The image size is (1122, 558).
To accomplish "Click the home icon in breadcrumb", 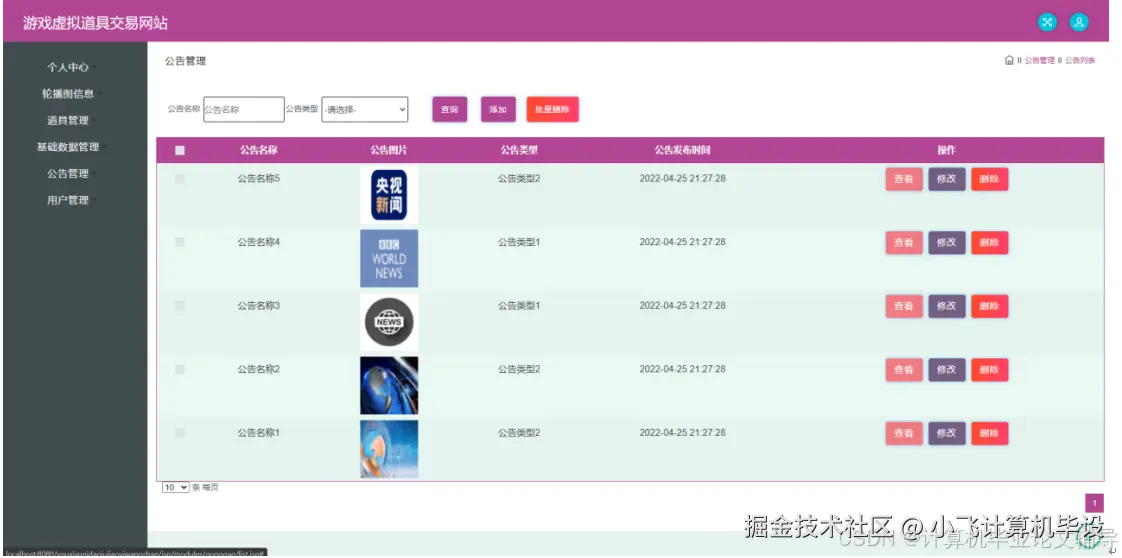I will click(x=1009, y=61).
